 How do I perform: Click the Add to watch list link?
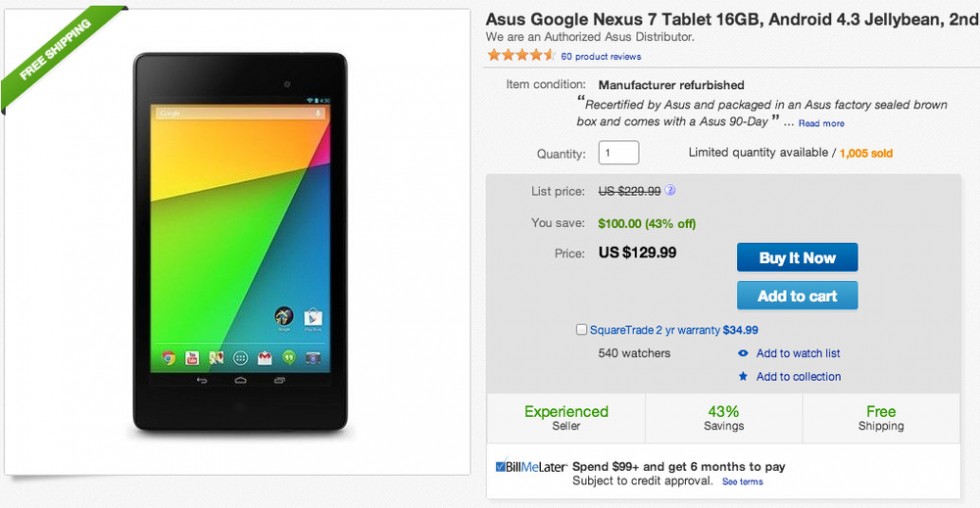coord(798,353)
